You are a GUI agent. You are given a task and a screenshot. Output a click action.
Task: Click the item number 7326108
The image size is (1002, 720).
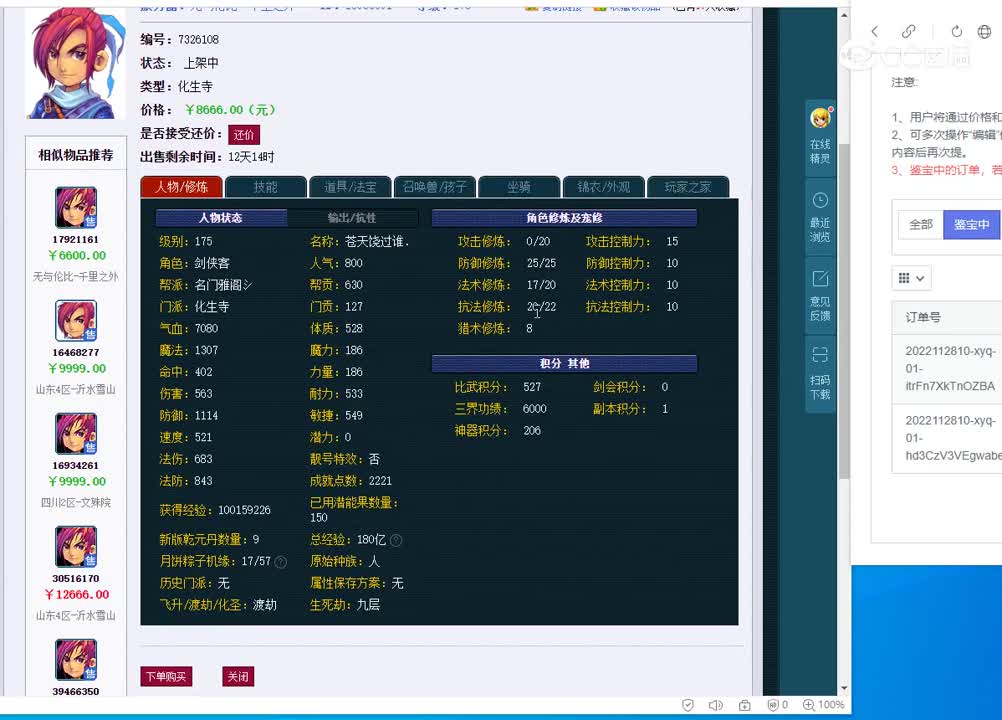(x=198, y=40)
